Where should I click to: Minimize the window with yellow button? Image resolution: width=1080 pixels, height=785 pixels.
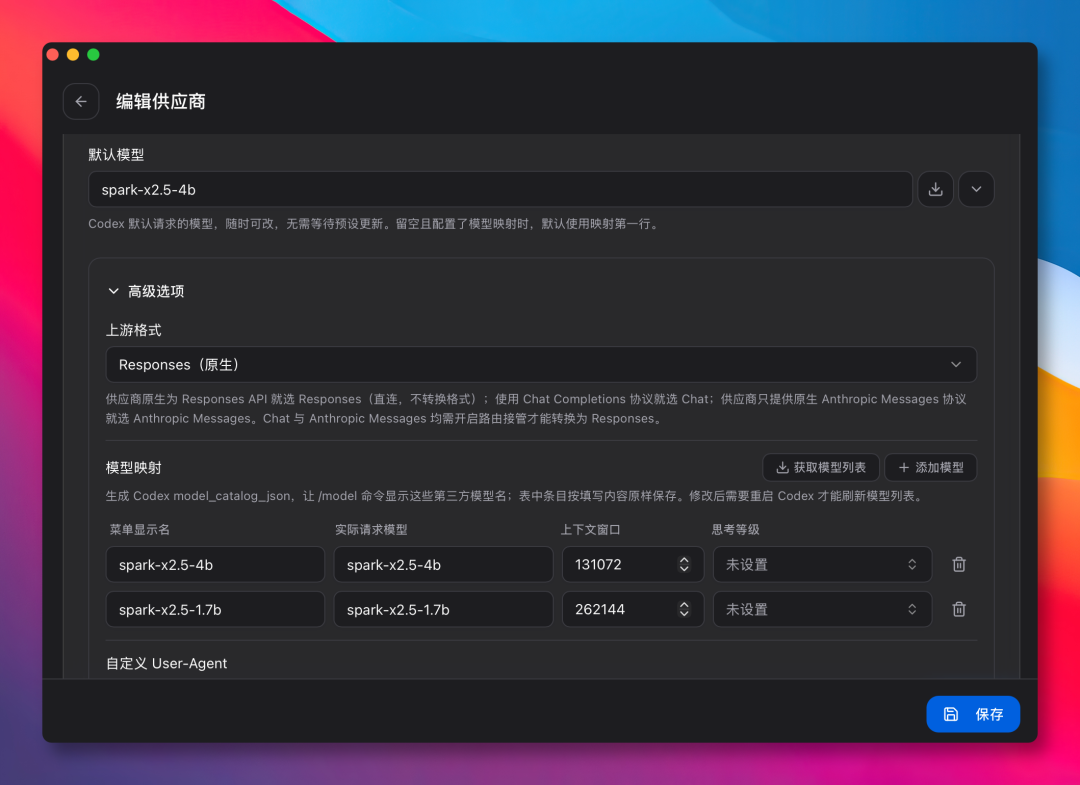coord(73,54)
